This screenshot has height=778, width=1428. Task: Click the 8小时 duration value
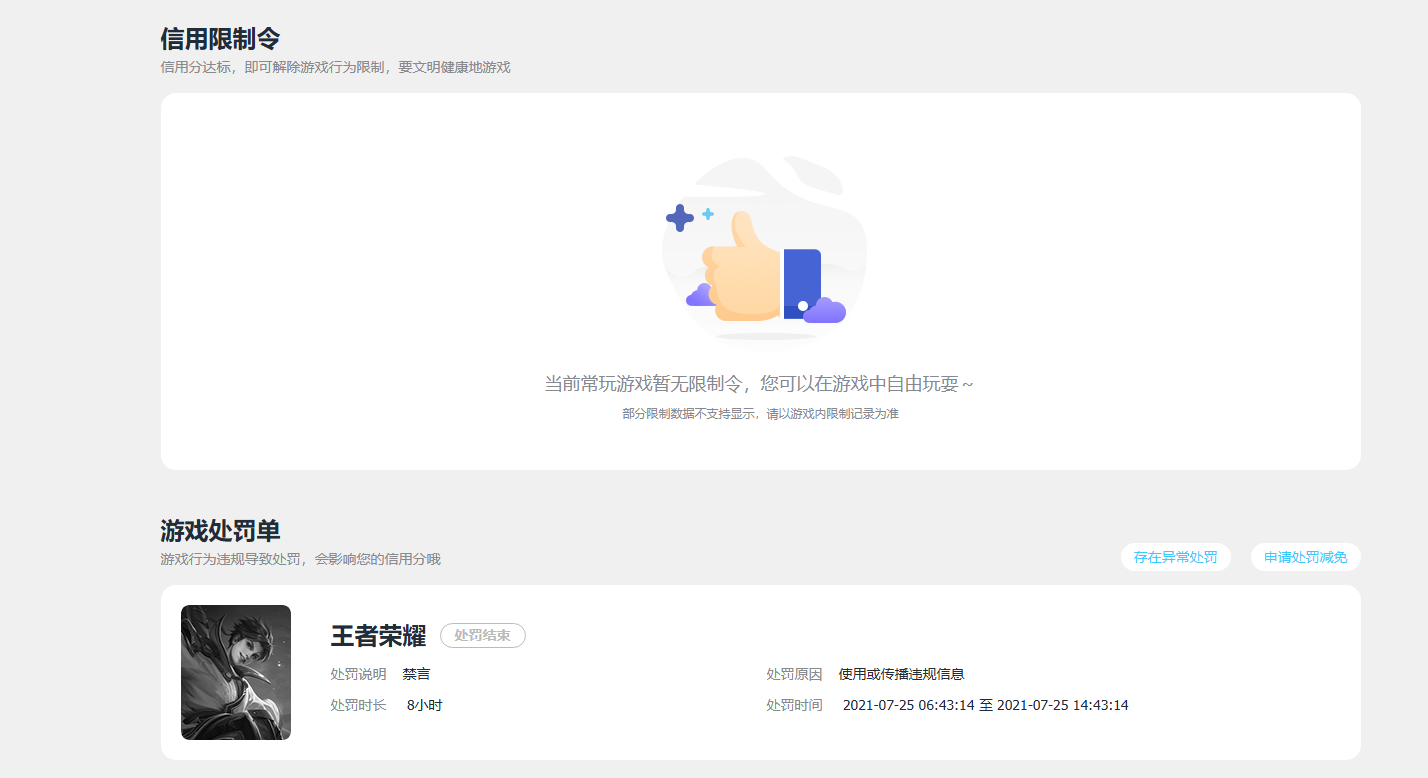pyautogui.click(x=424, y=706)
